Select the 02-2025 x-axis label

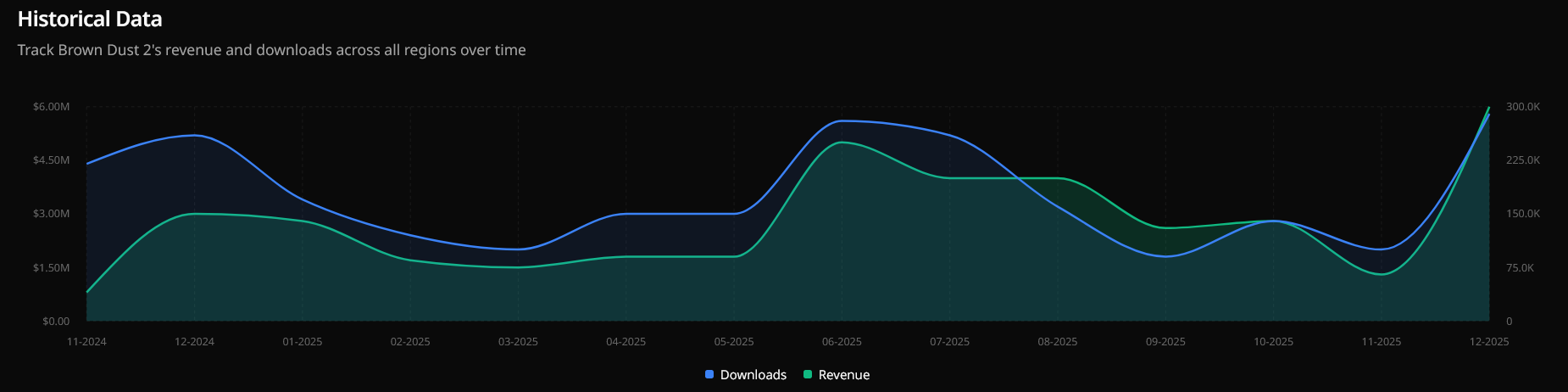pyautogui.click(x=410, y=342)
